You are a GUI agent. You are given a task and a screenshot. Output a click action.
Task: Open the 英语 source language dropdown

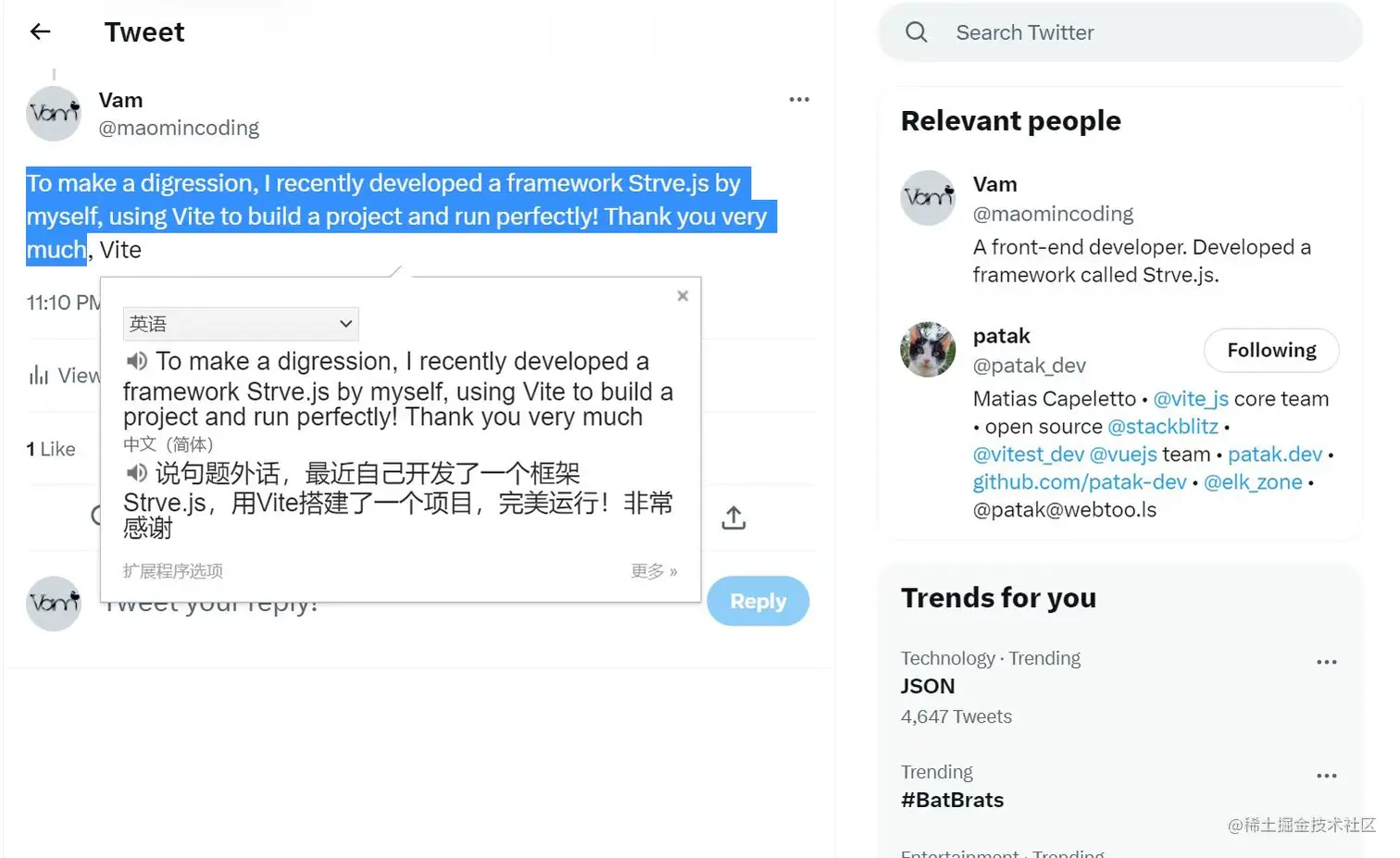tap(241, 324)
